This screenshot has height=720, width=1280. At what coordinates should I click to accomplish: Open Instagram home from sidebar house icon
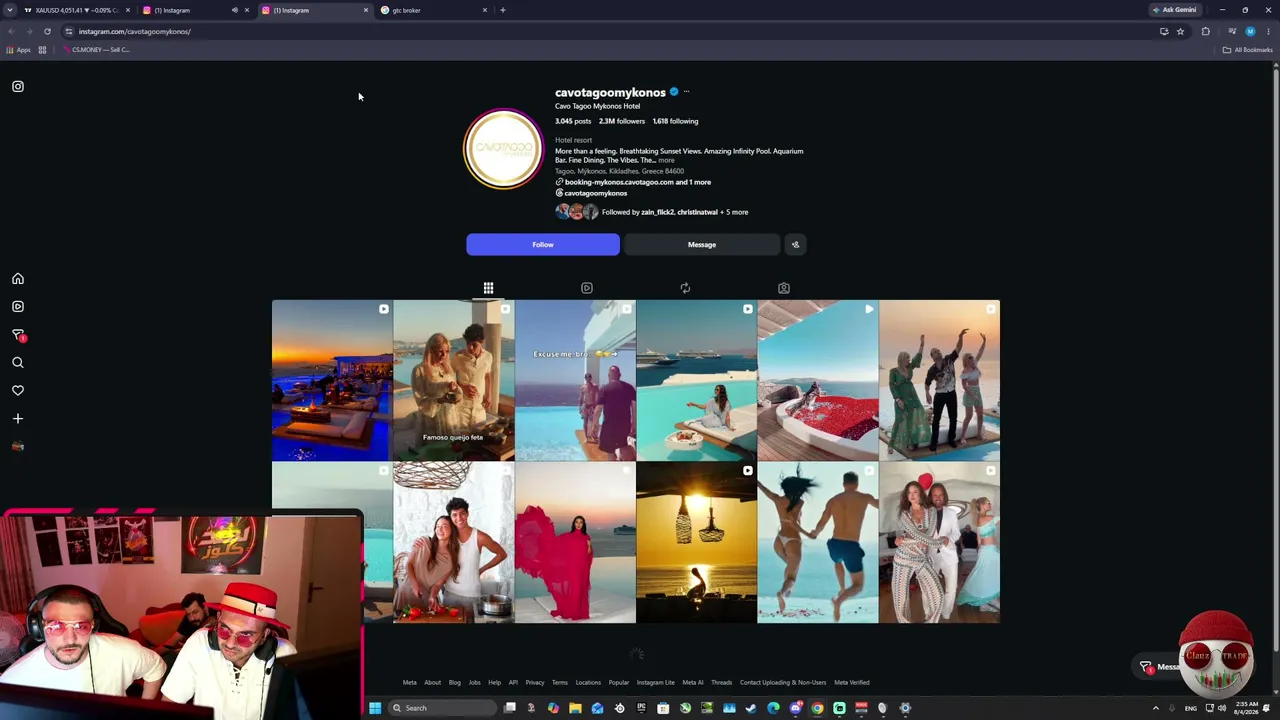18,279
